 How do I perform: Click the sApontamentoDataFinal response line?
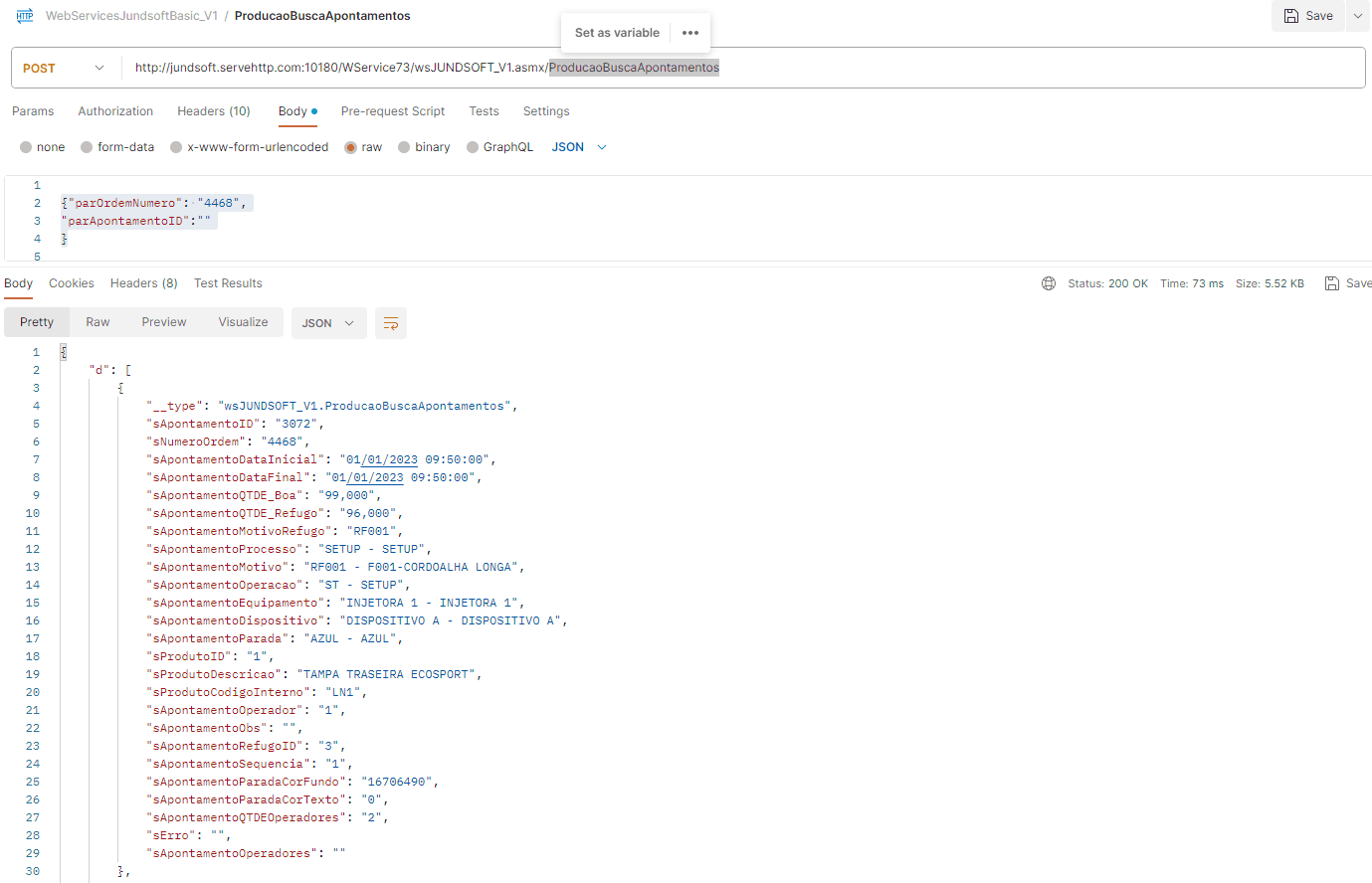coord(314,477)
